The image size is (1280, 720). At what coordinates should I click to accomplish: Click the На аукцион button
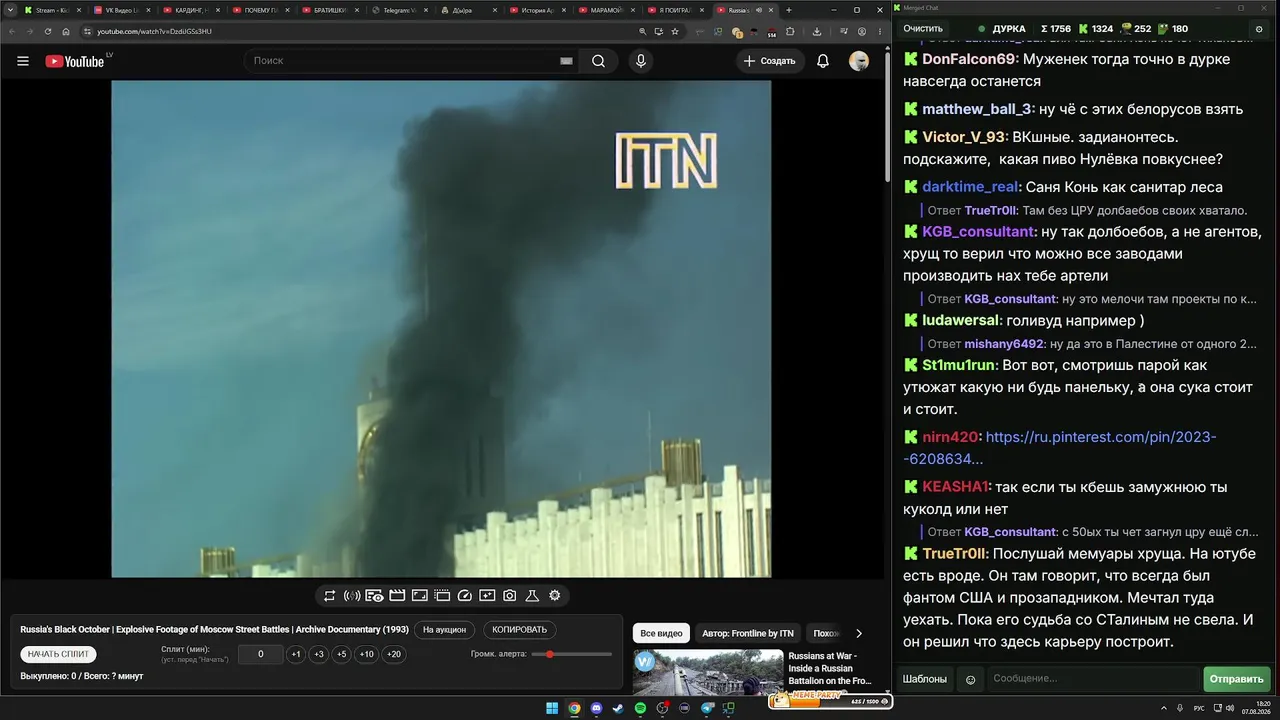tap(444, 630)
